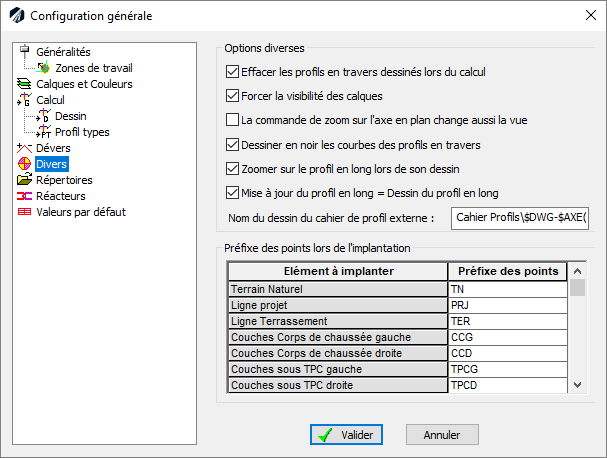
Task: Select the Dessin tree item
Action: tap(70, 116)
